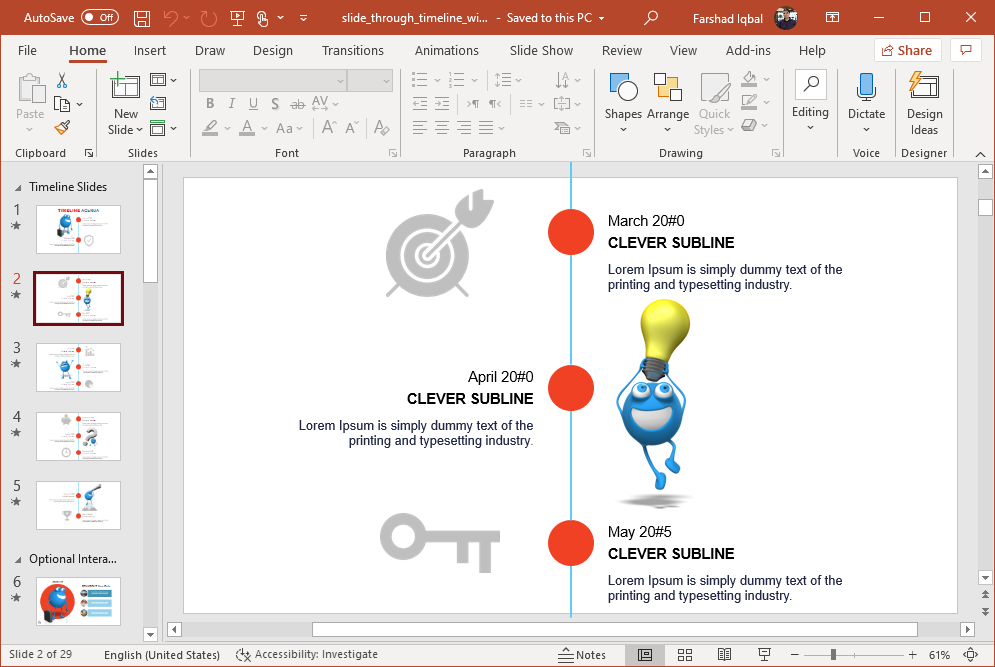995x667 pixels.
Task: Switch to the Transitions tab
Action: pos(353,50)
